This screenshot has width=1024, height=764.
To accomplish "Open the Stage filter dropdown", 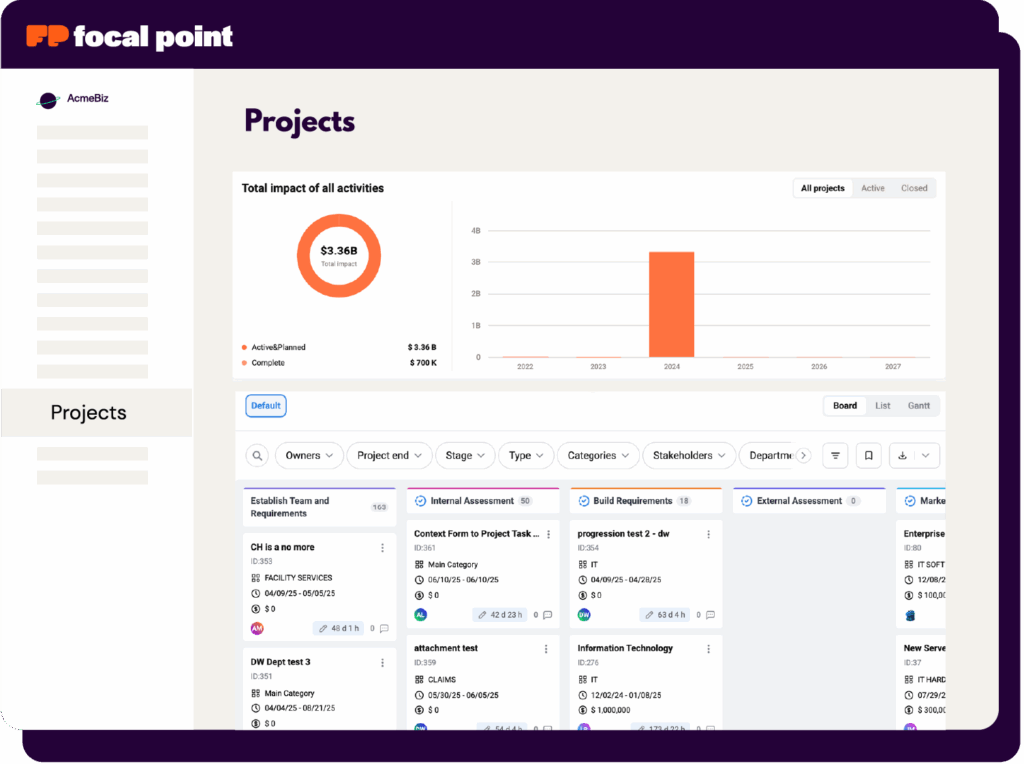I will [x=464, y=456].
